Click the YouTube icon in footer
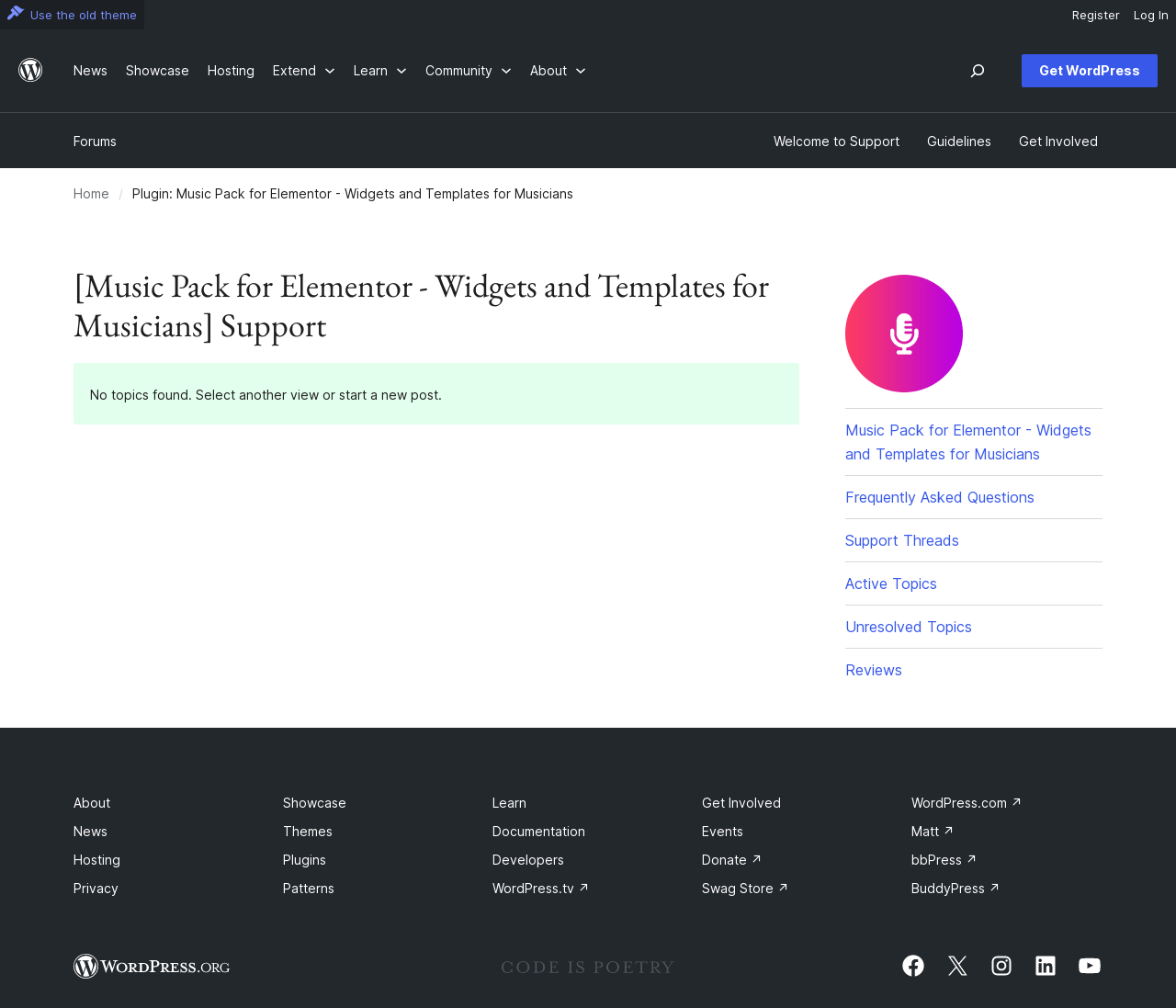 1090,965
